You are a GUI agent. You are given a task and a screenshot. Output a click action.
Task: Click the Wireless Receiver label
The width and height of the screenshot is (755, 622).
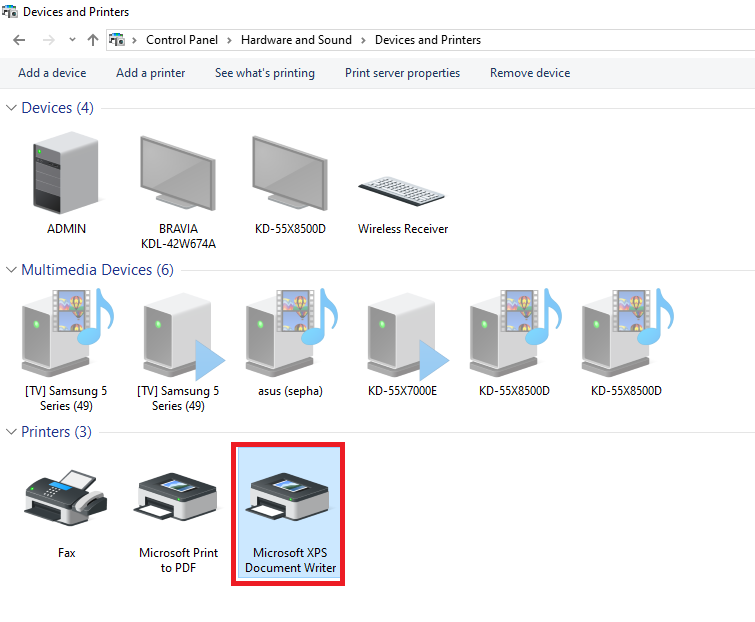click(x=403, y=229)
